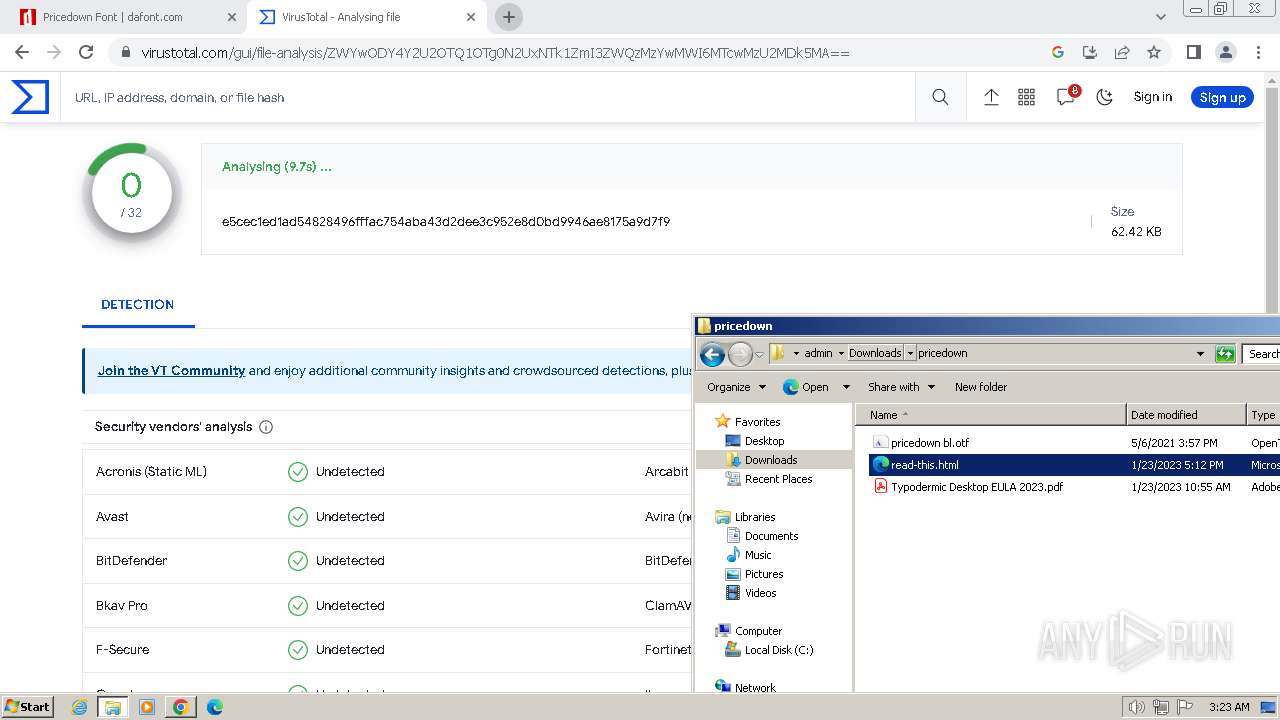
Task: Click the browser back arrow
Action: [x=22, y=52]
